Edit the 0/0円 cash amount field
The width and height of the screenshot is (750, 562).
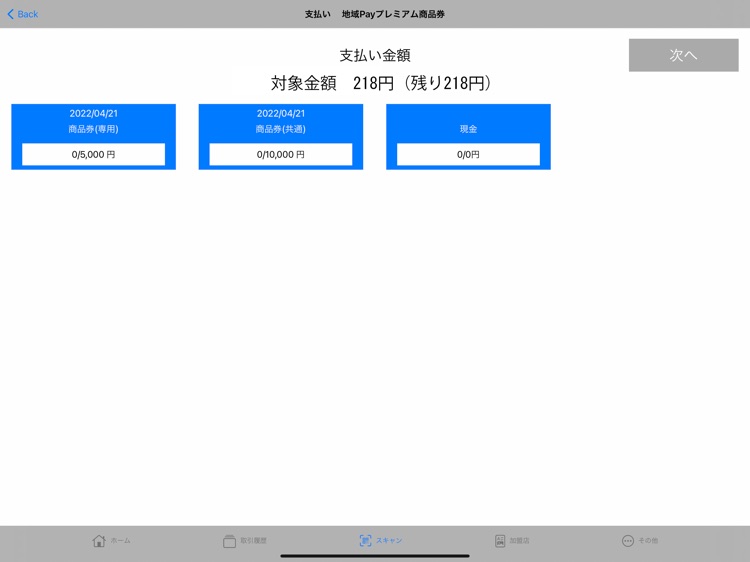coord(468,154)
